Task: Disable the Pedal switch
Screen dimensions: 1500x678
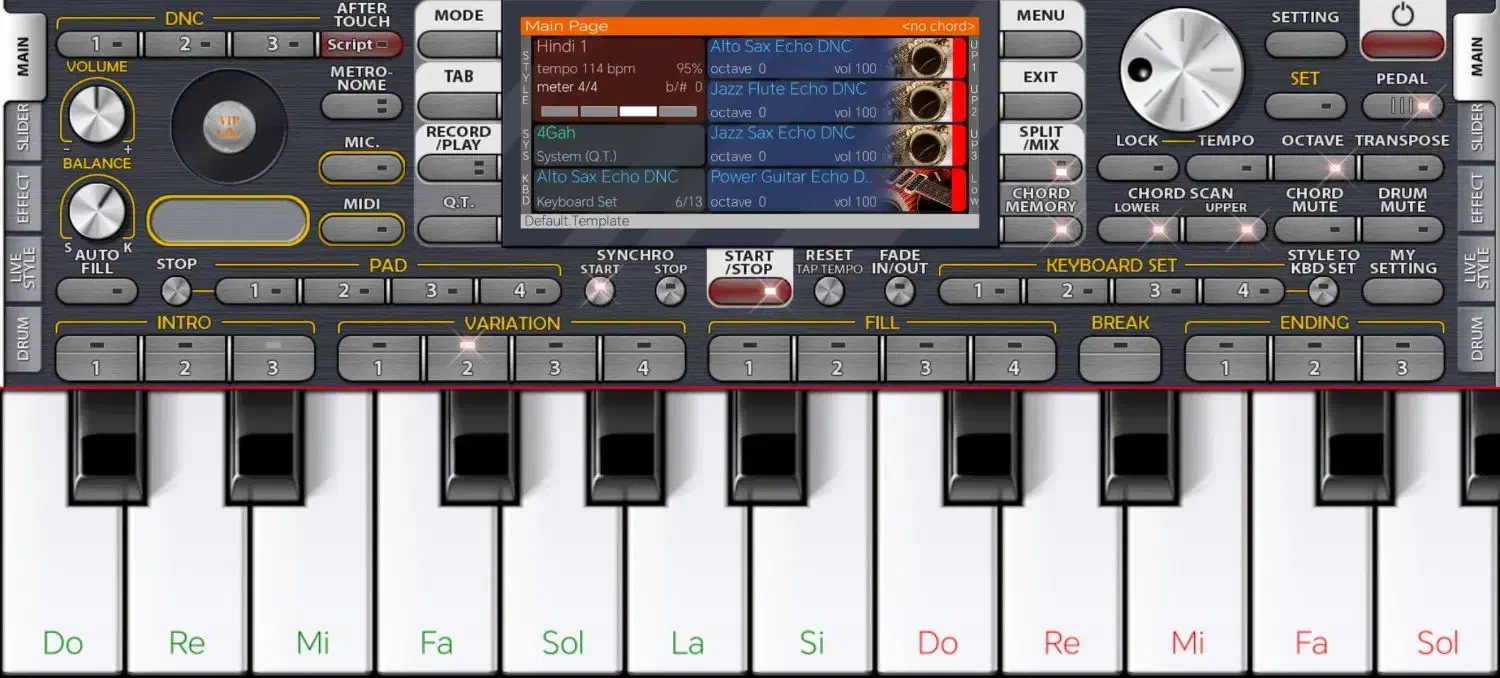Action: pyautogui.click(x=1402, y=106)
